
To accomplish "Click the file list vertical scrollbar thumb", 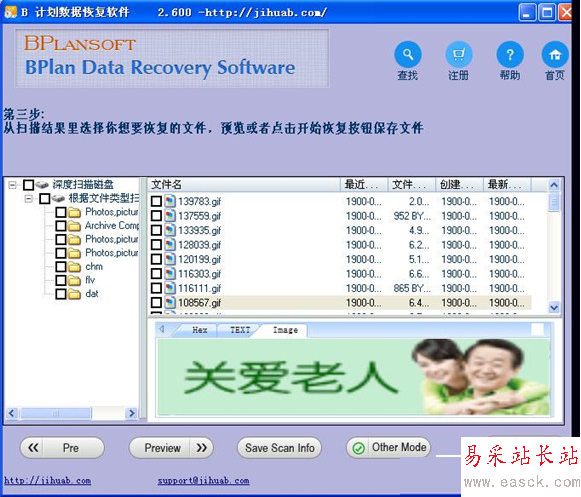I will 554,202.
